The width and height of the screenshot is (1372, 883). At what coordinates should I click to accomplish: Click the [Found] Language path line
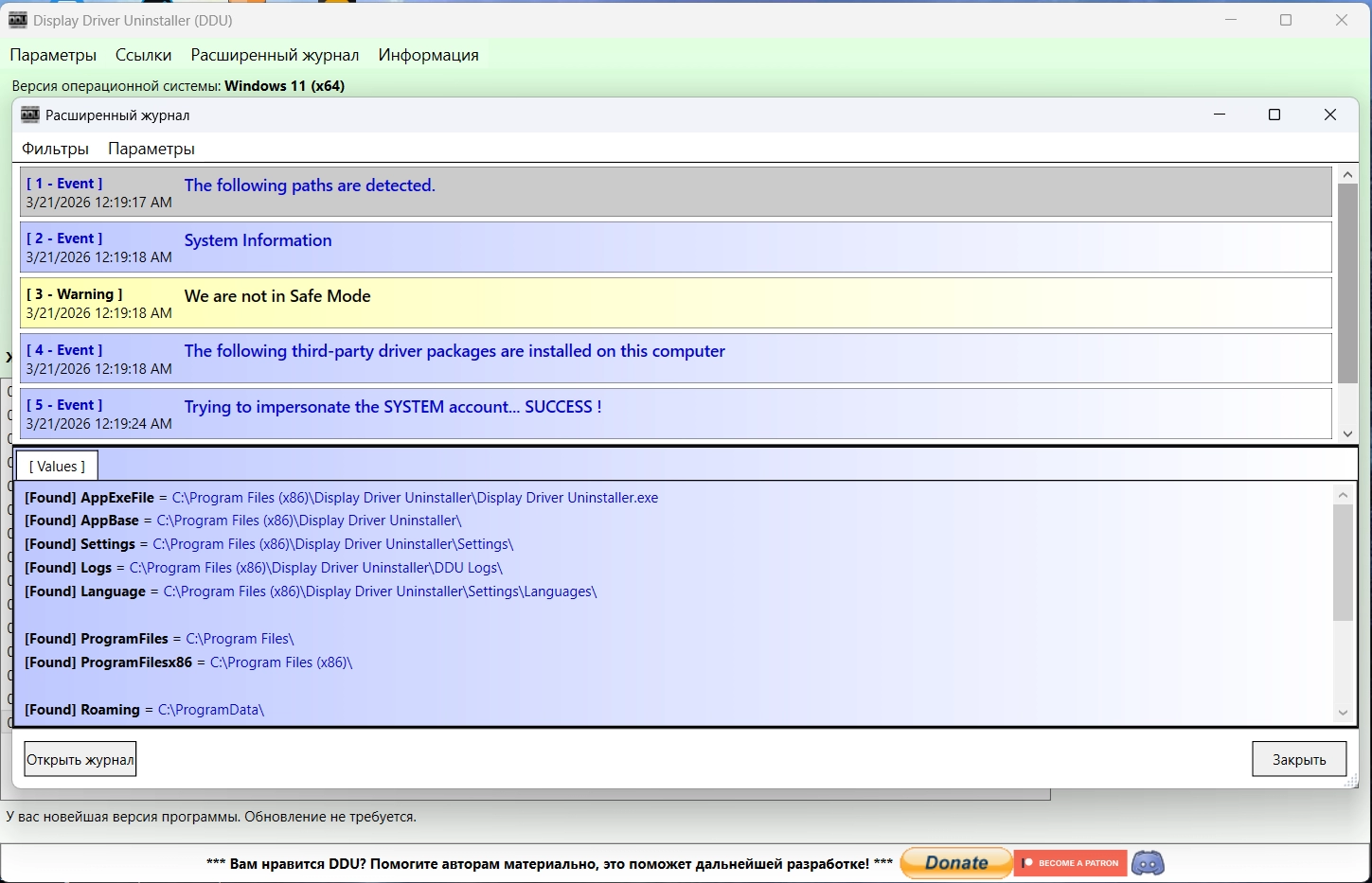point(311,592)
